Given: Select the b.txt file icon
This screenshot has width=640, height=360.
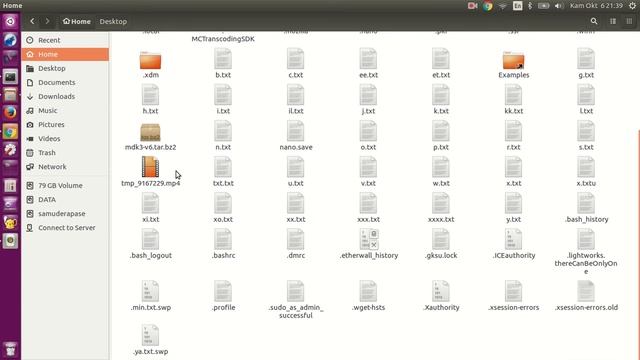Looking at the screenshot, I should (223, 59).
